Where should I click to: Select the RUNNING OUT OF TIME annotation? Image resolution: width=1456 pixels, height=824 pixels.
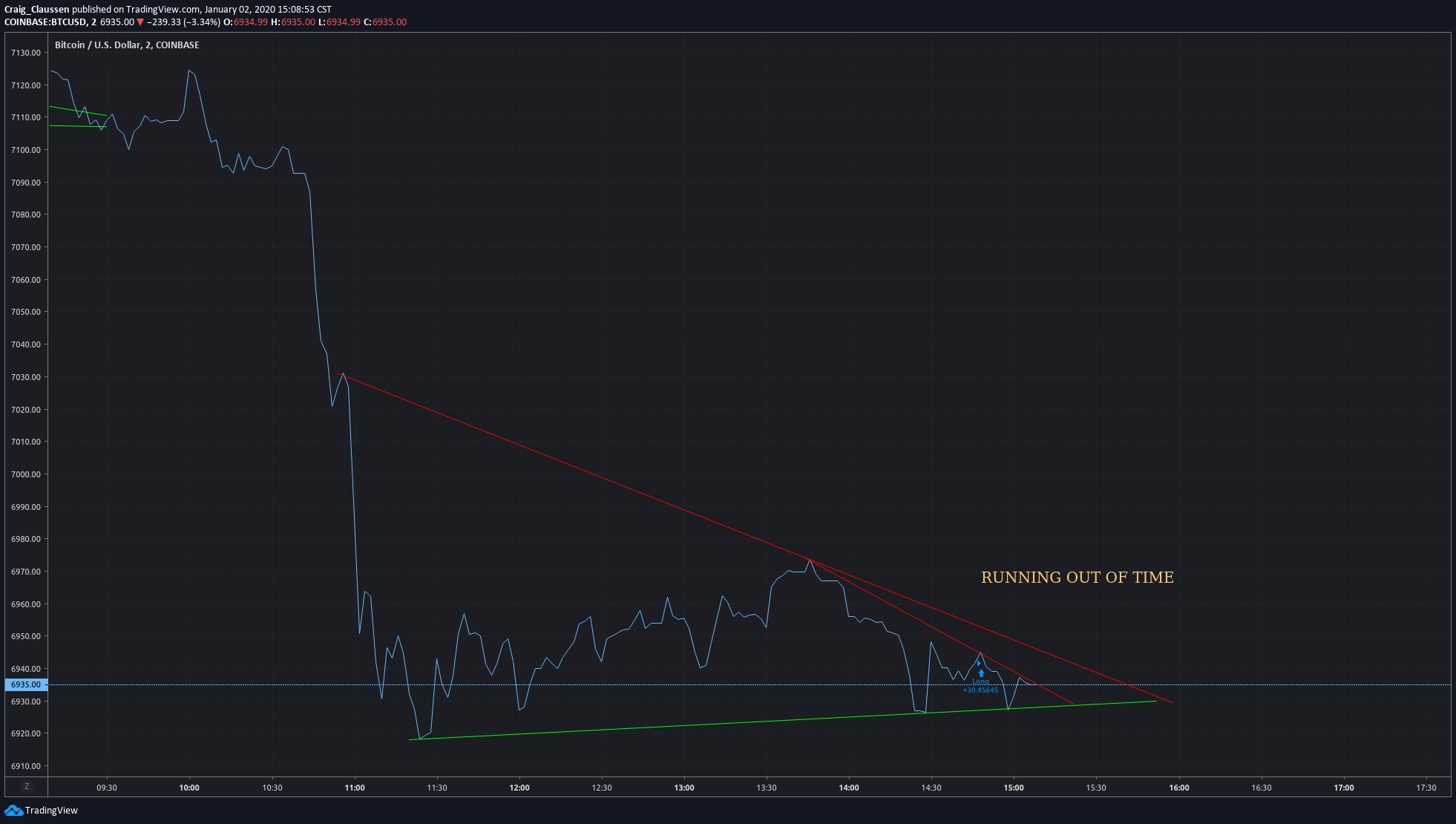[x=1078, y=578]
